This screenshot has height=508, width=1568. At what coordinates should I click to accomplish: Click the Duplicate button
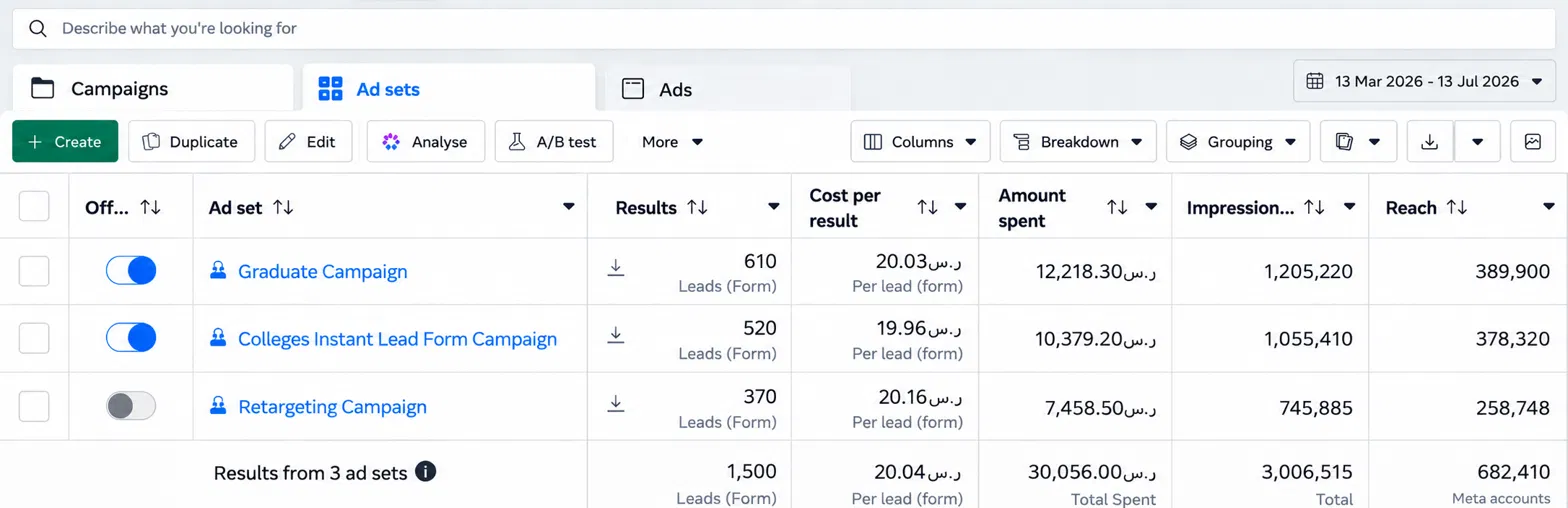click(x=191, y=142)
